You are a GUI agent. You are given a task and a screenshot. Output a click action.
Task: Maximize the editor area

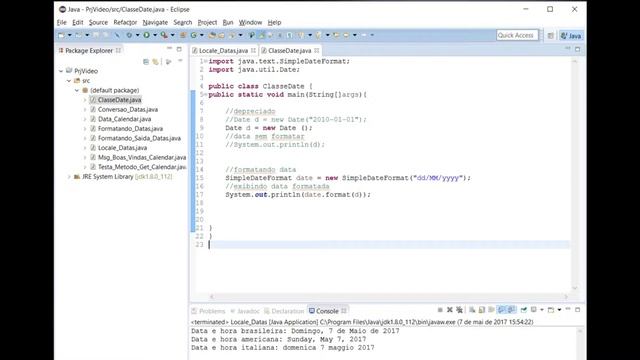coord(578,49)
